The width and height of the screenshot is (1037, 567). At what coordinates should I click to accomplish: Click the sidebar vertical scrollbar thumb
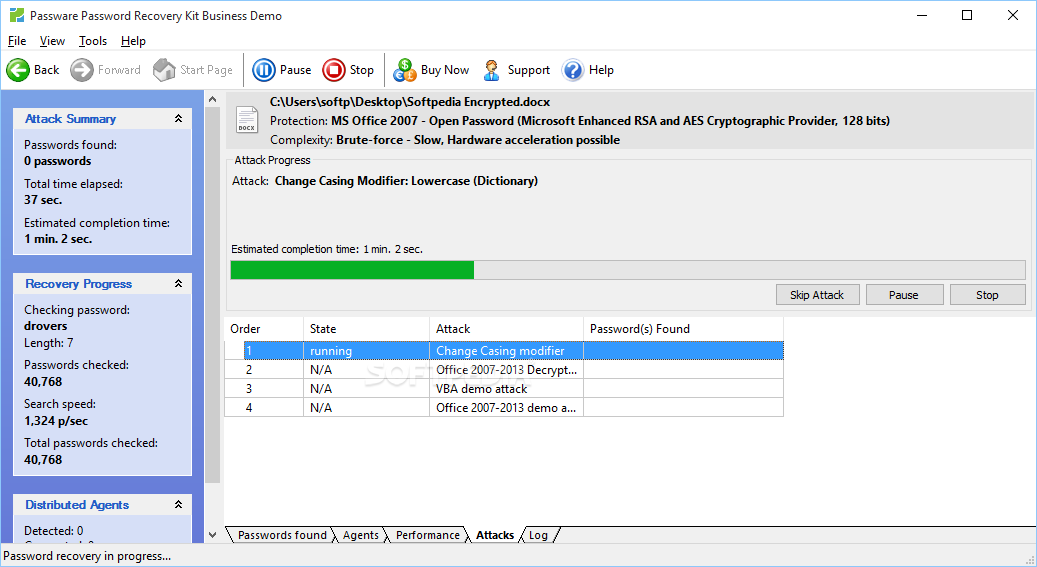pos(212,294)
